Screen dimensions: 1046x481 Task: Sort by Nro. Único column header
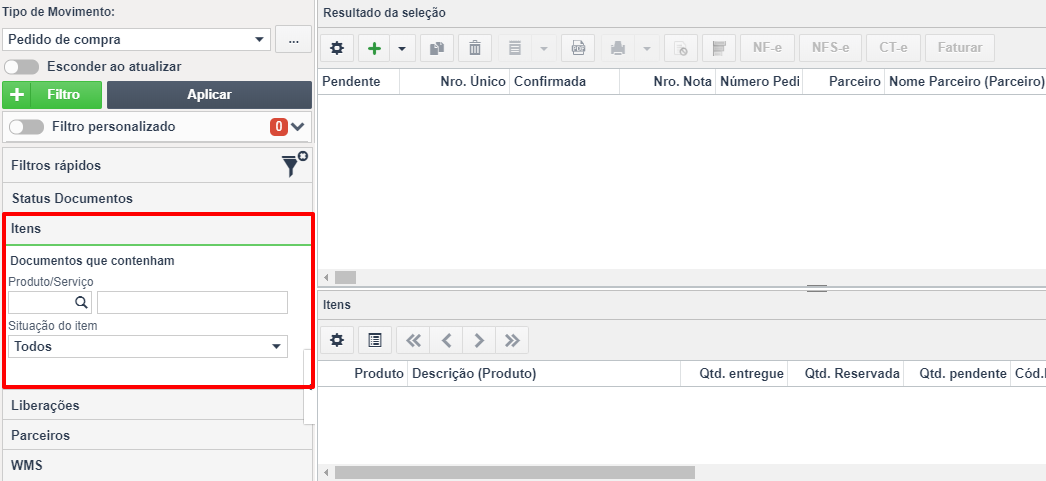pos(455,81)
